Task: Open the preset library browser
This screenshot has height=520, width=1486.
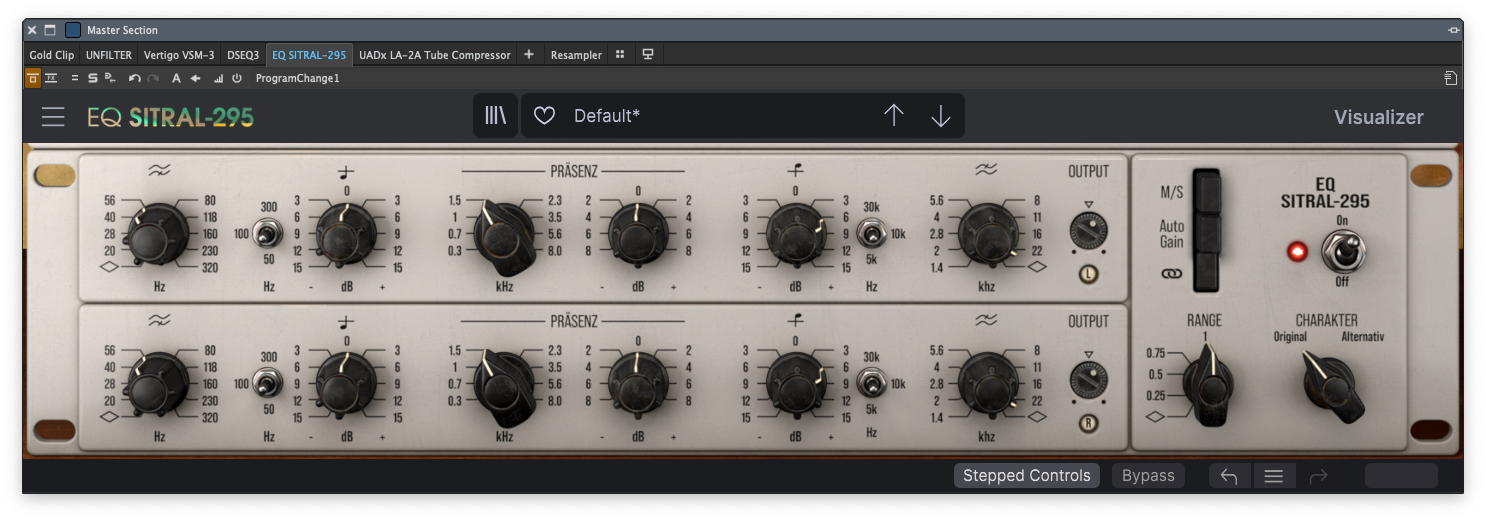Action: 496,116
